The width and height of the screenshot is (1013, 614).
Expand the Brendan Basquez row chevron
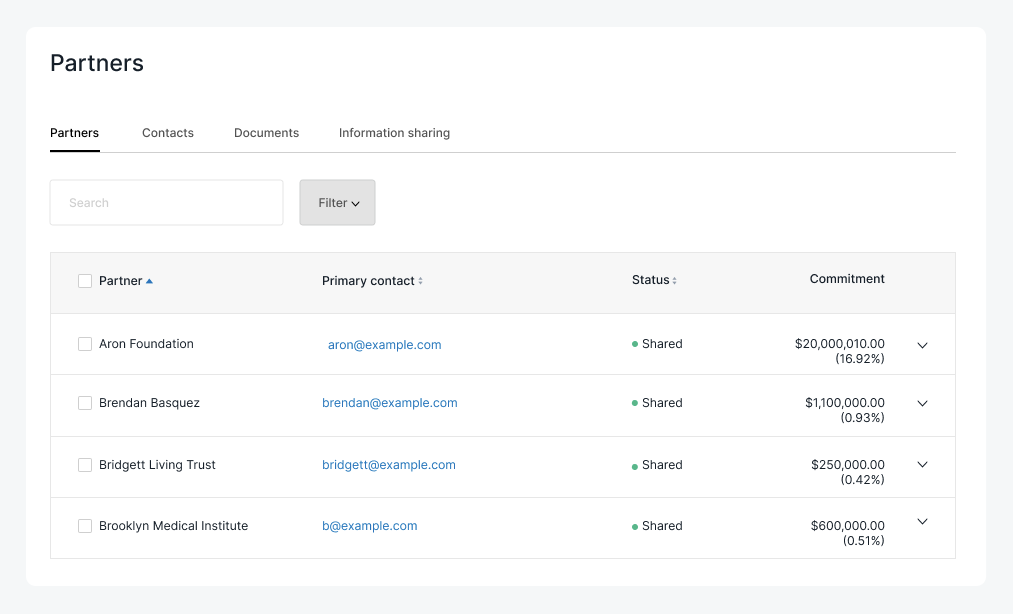click(x=923, y=403)
